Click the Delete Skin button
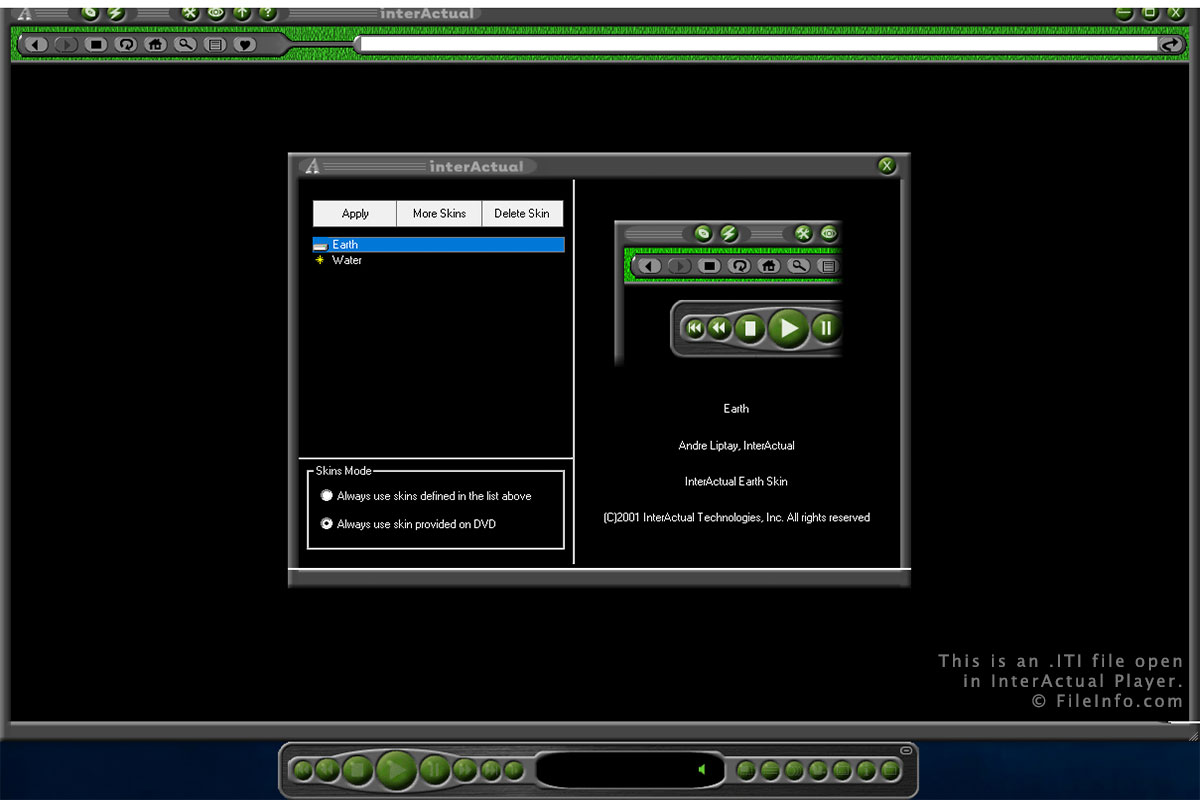 522,213
